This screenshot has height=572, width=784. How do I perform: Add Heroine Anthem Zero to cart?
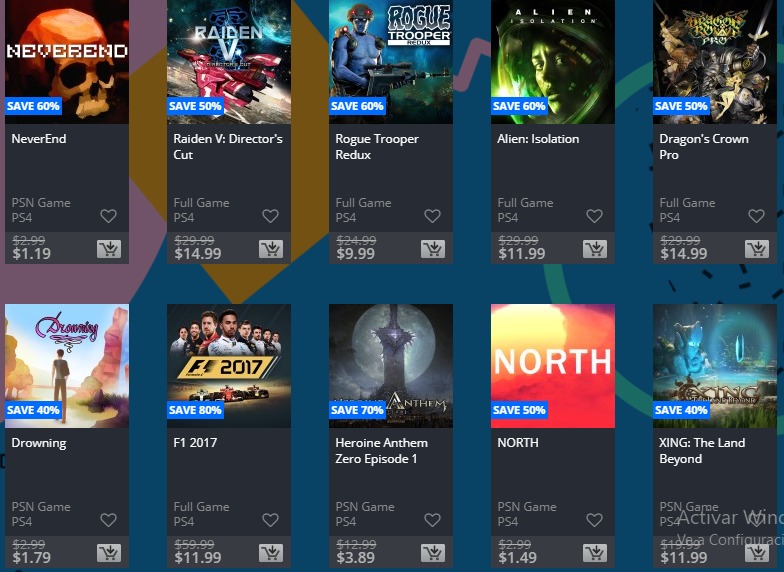(433, 552)
